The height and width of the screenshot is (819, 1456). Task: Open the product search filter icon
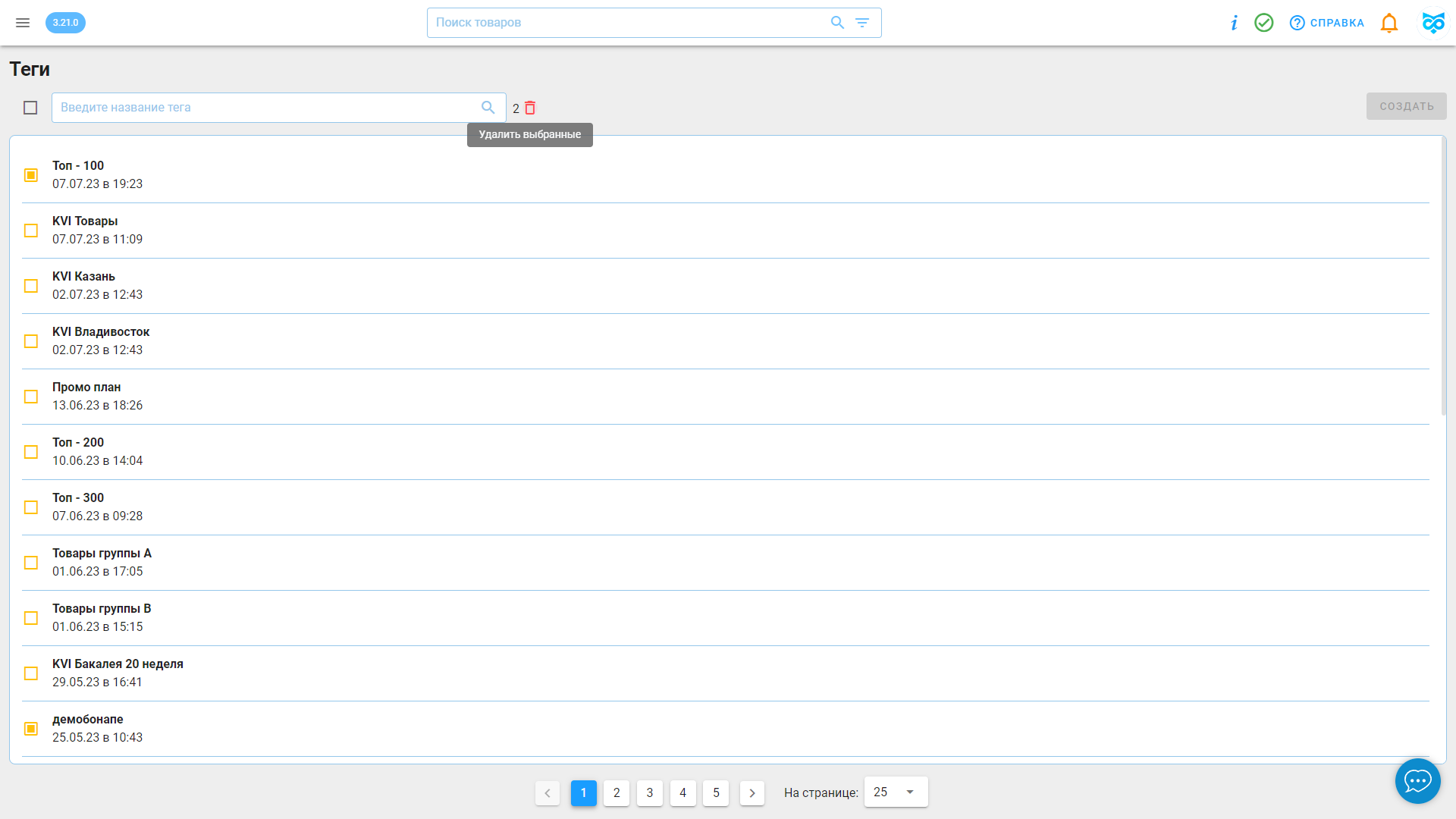(x=862, y=23)
